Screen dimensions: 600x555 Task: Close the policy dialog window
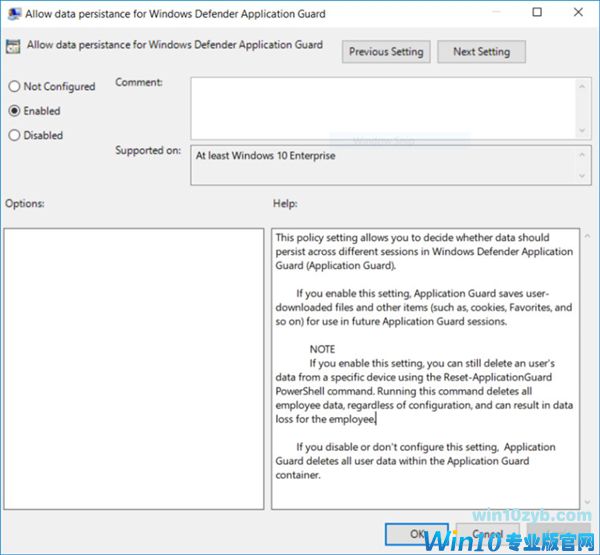tap(578, 12)
